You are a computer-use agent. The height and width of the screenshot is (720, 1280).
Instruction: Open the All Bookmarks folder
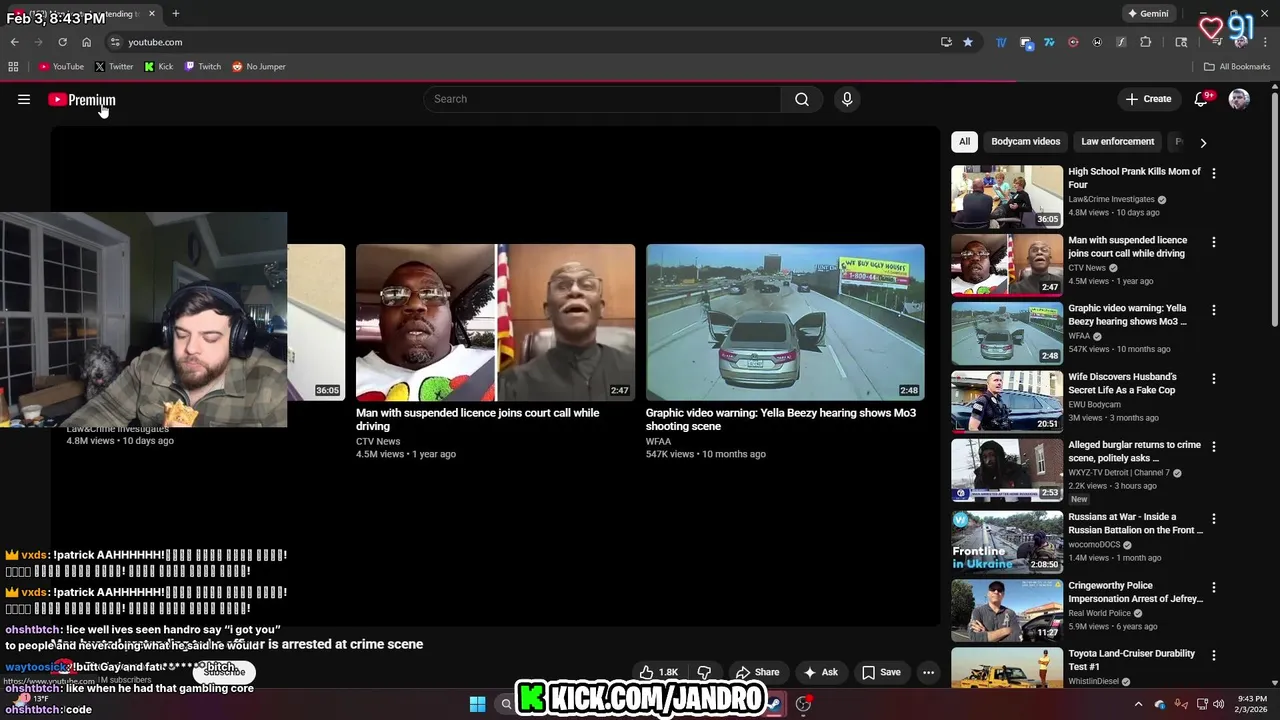1237,67
